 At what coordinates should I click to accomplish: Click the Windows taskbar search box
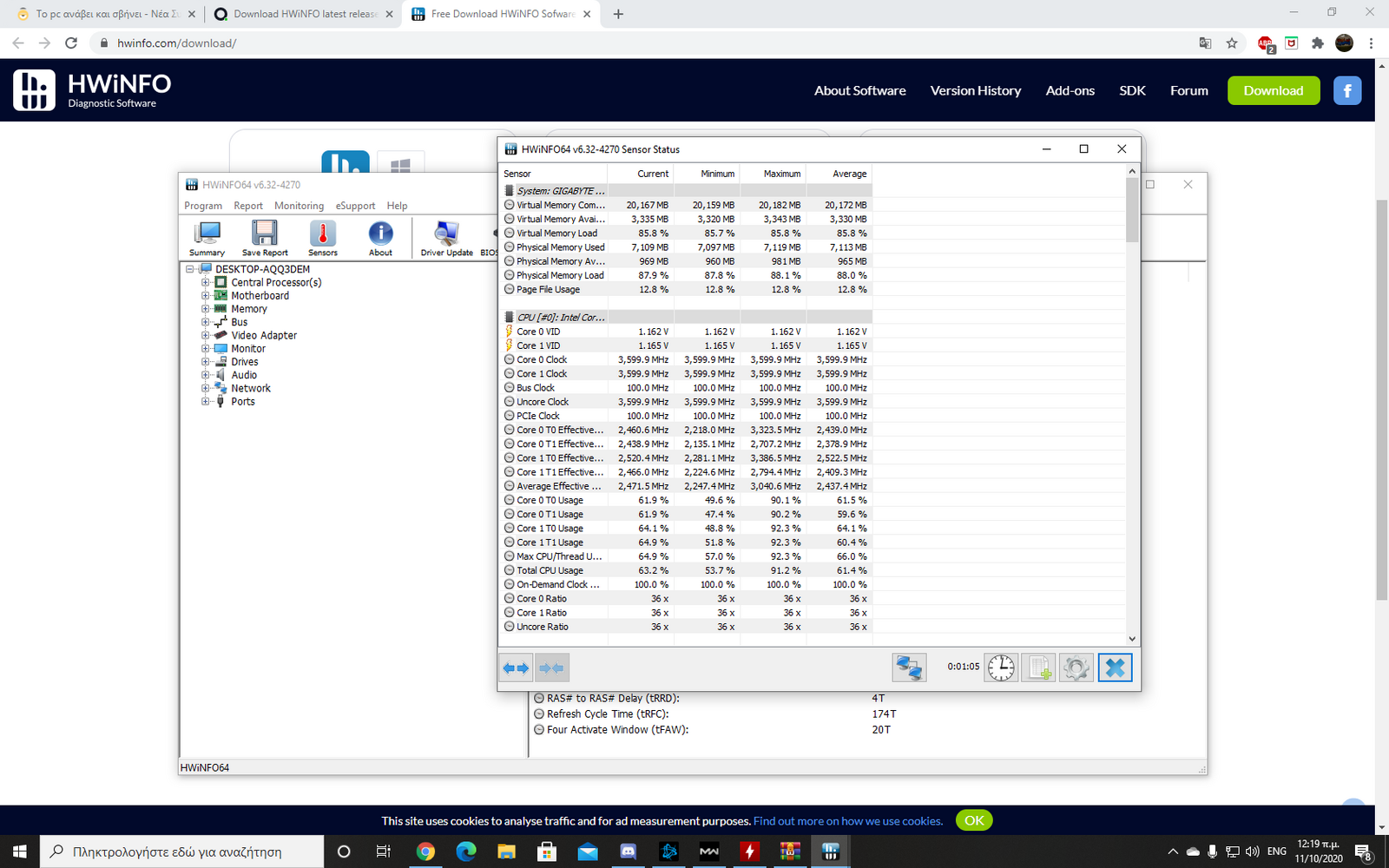pos(182,852)
